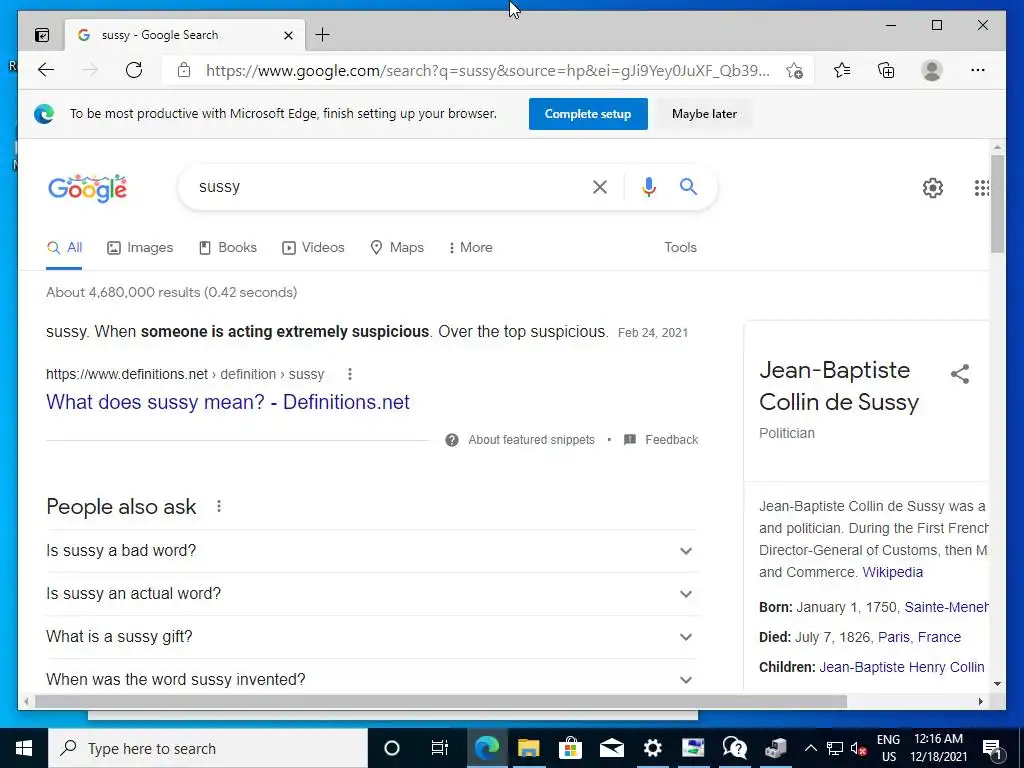Image resolution: width=1024 pixels, height=768 pixels.
Task: Open Settings gear on the taskbar
Action: [x=652, y=748]
